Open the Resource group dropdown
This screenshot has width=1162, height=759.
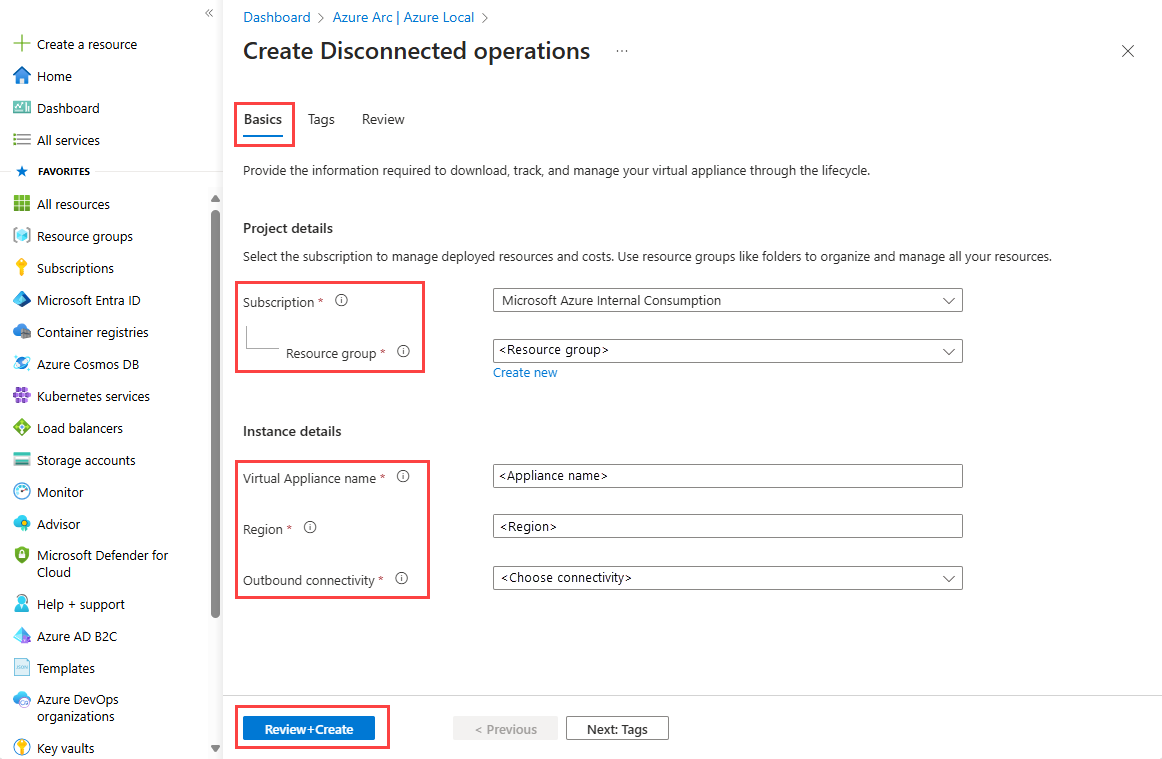coord(727,350)
